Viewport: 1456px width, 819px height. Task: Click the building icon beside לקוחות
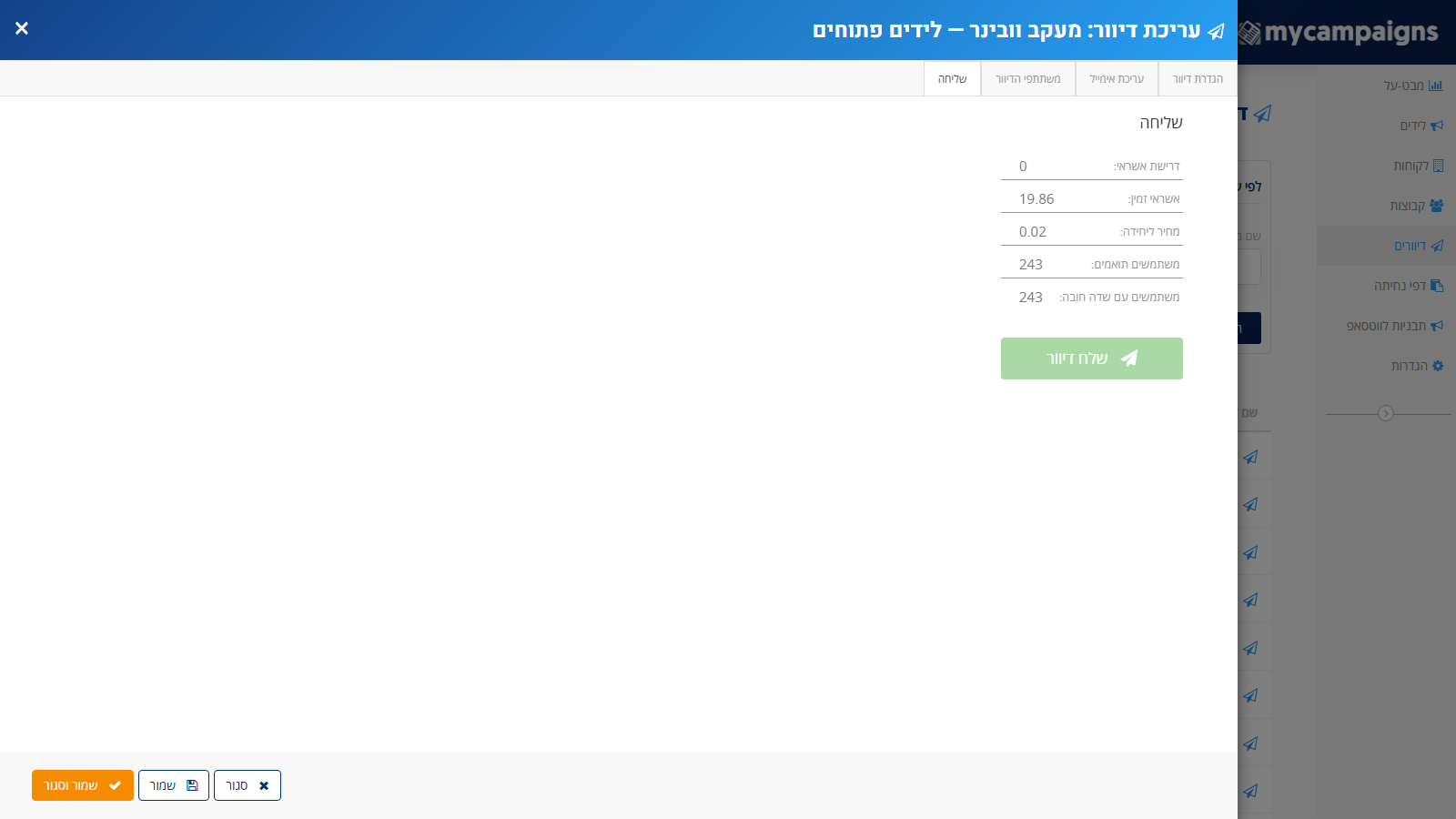pos(1438,166)
